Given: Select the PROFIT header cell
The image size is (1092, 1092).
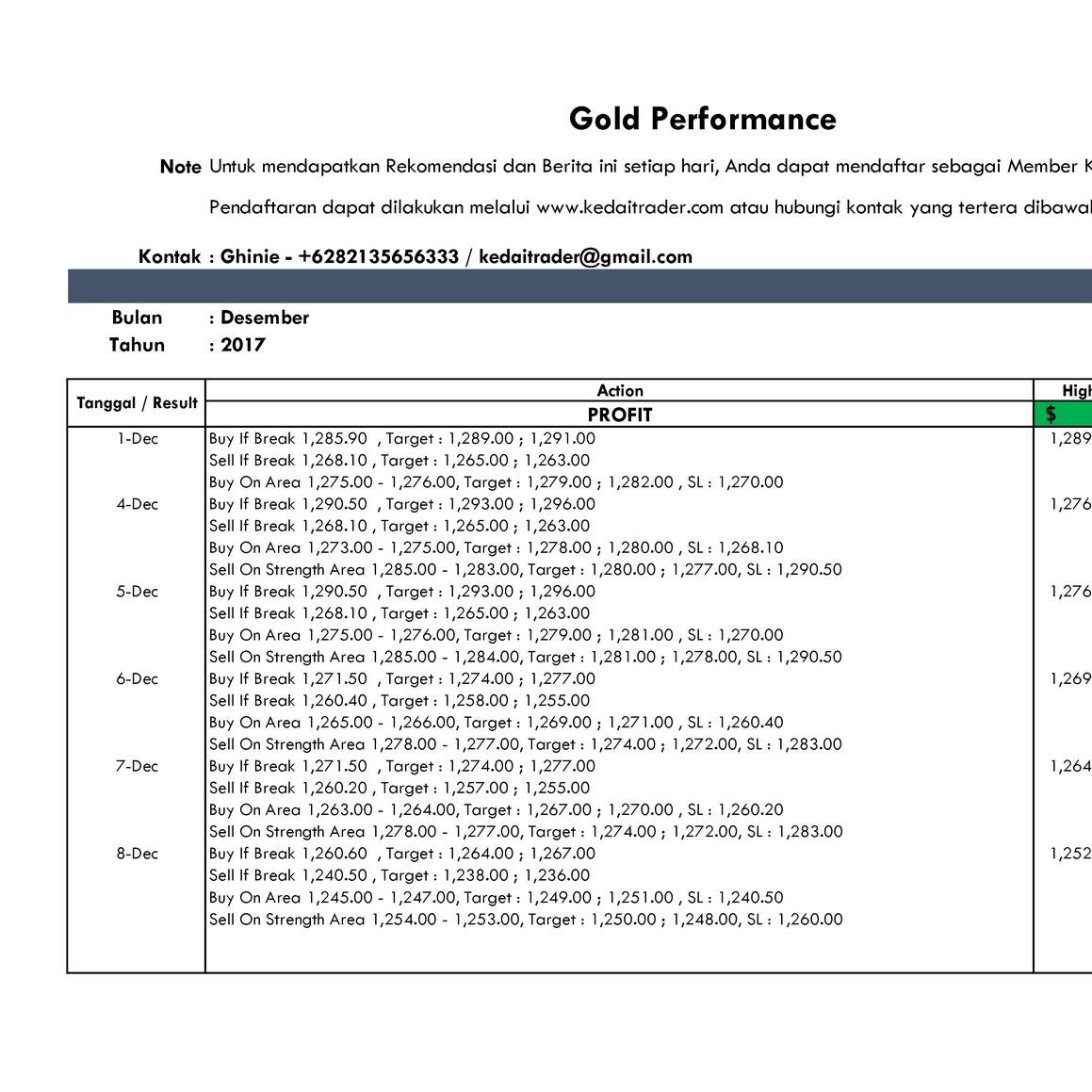Looking at the screenshot, I should click(x=619, y=415).
